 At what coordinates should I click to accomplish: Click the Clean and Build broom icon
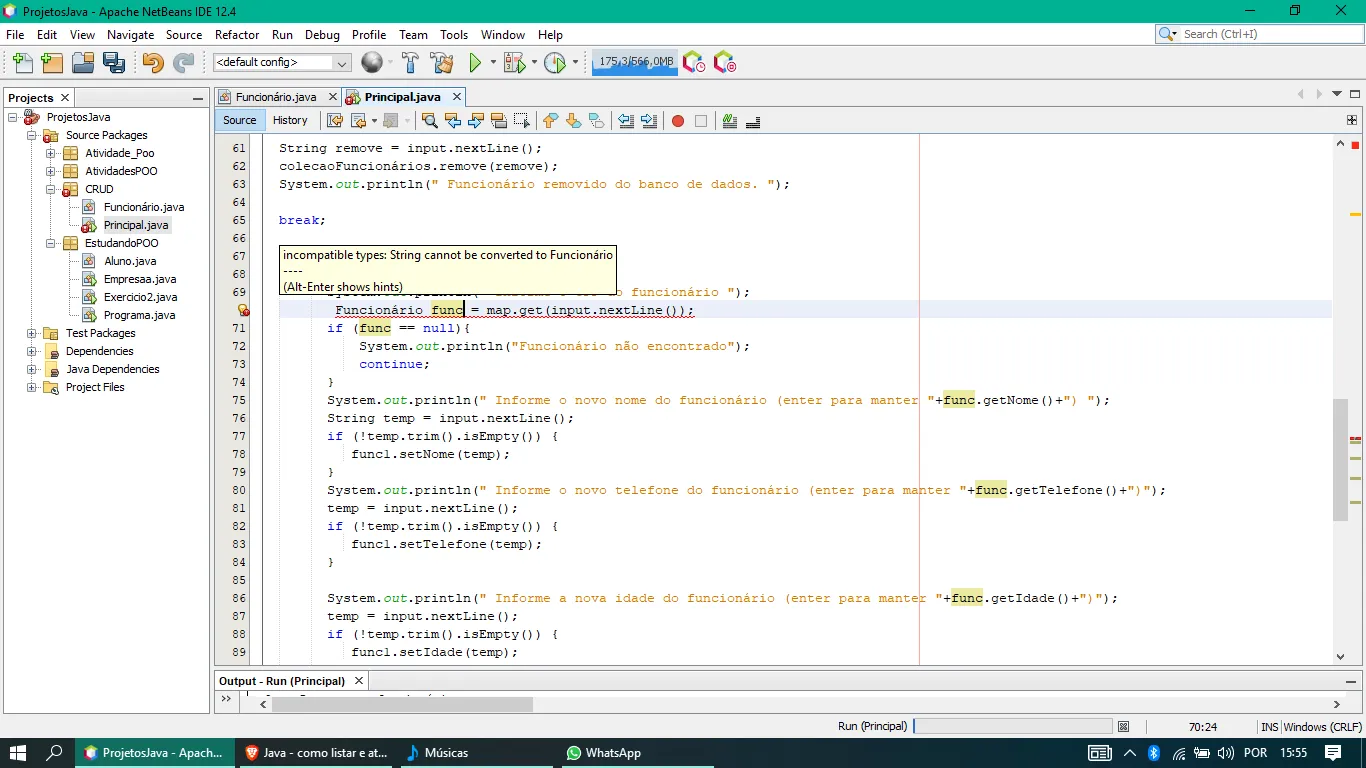442,62
